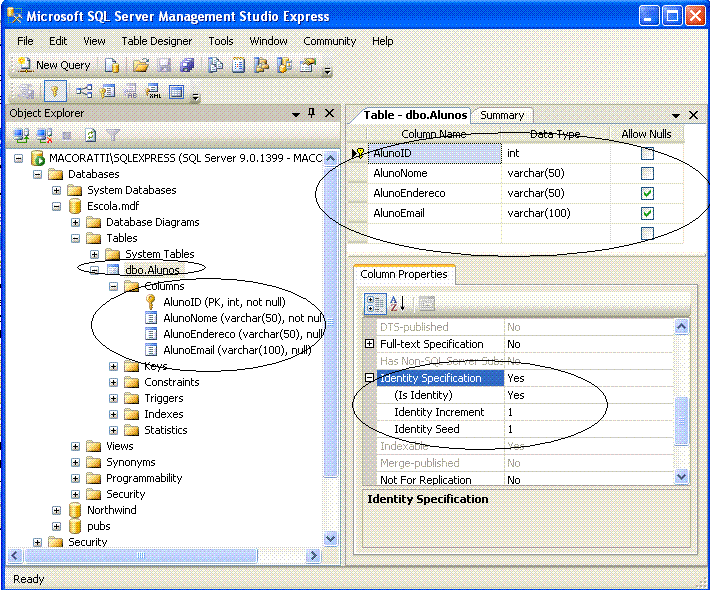Screen dimensions: 710x590
Task: Toggle Allow Nulls checkbox in empty row
Action: click(647, 233)
